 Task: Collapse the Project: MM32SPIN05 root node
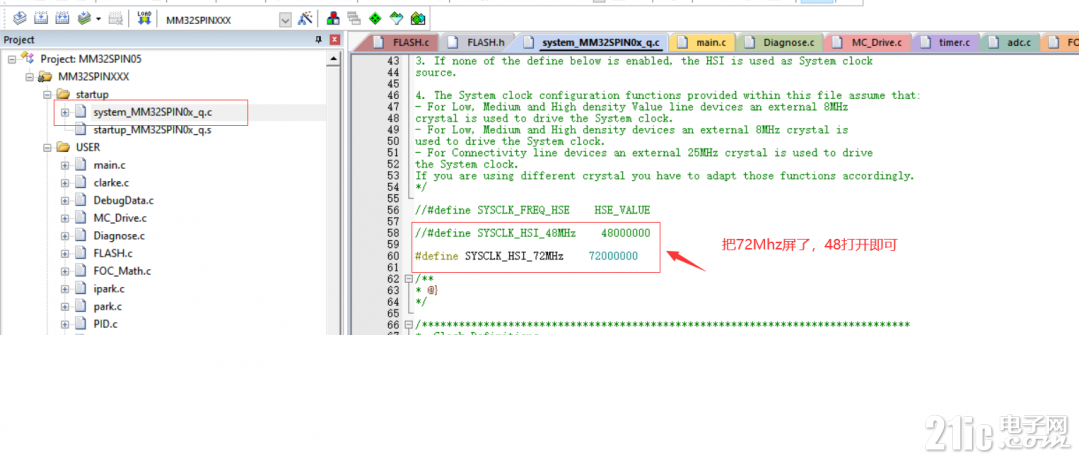click(x=12, y=59)
